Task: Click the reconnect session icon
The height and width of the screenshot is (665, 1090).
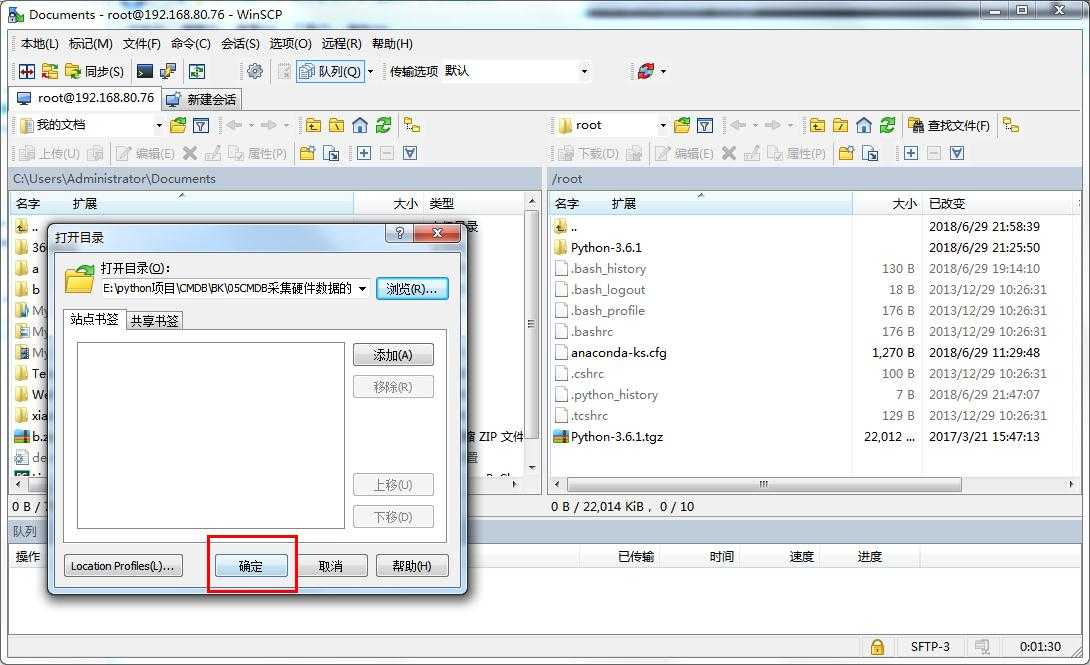Action: click(646, 71)
